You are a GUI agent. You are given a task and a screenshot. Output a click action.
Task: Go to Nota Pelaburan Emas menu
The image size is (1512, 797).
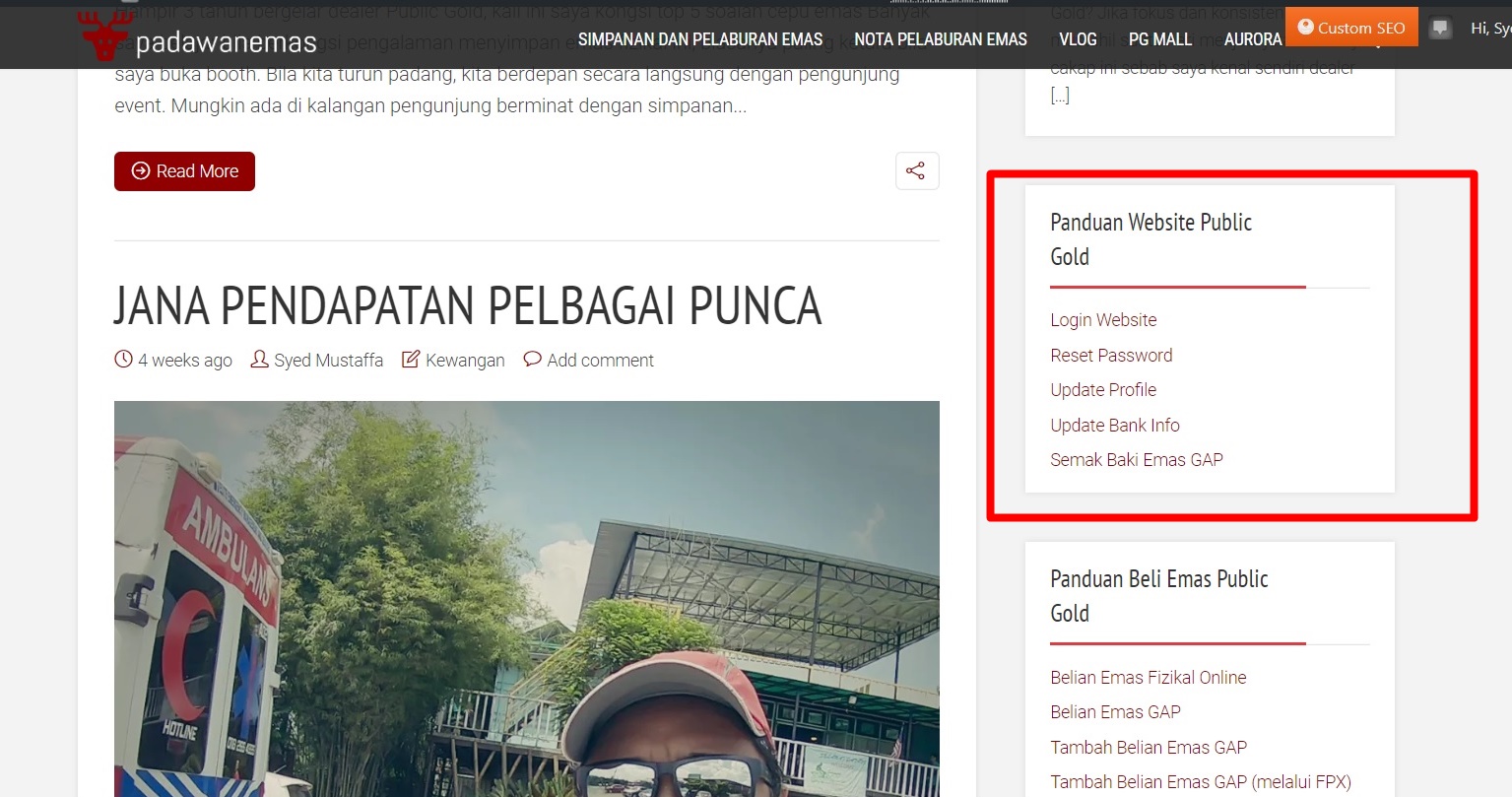tap(941, 39)
